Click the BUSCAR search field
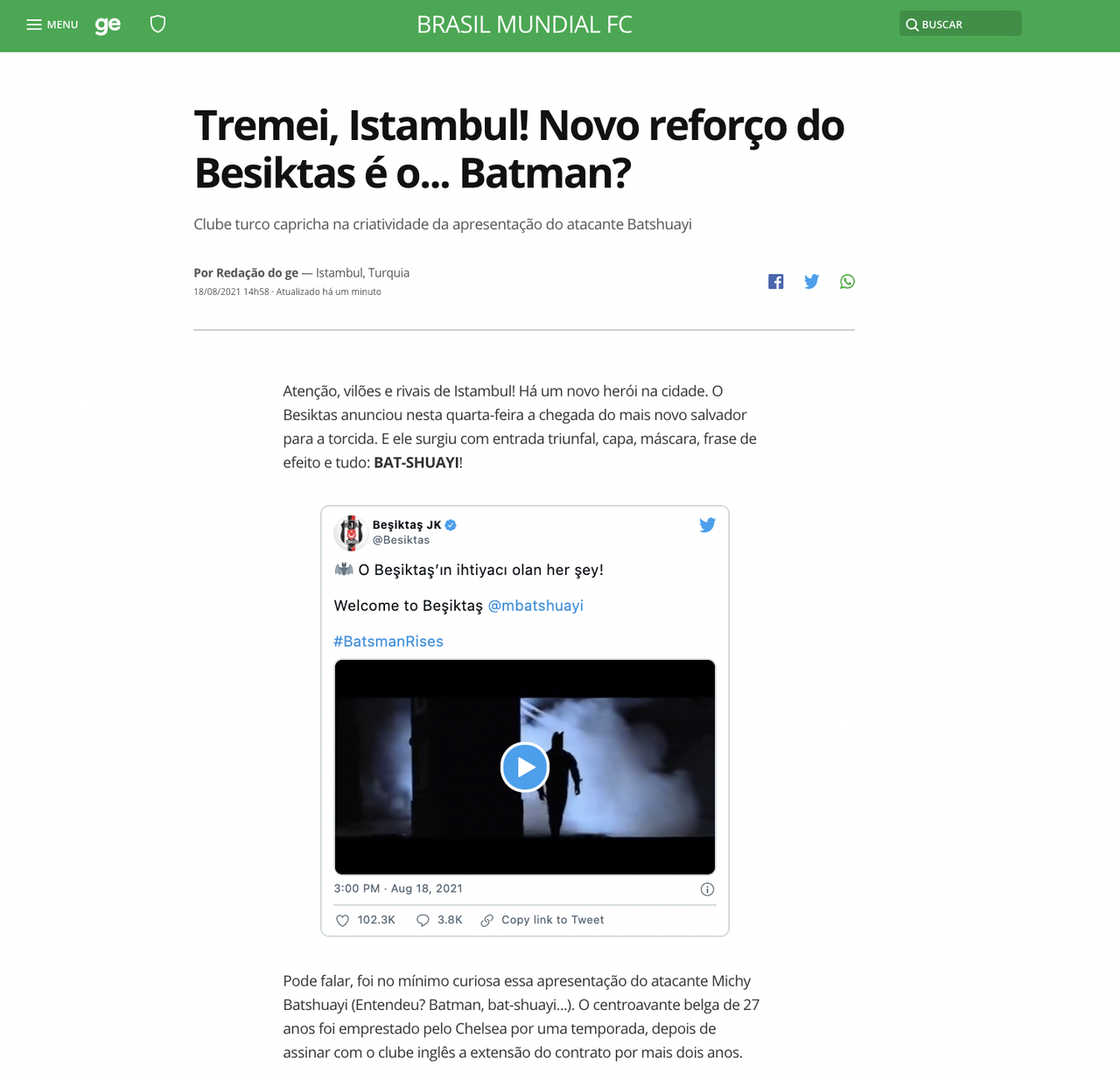Viewport: 1120px width, 1080px height. click(960, 24)
